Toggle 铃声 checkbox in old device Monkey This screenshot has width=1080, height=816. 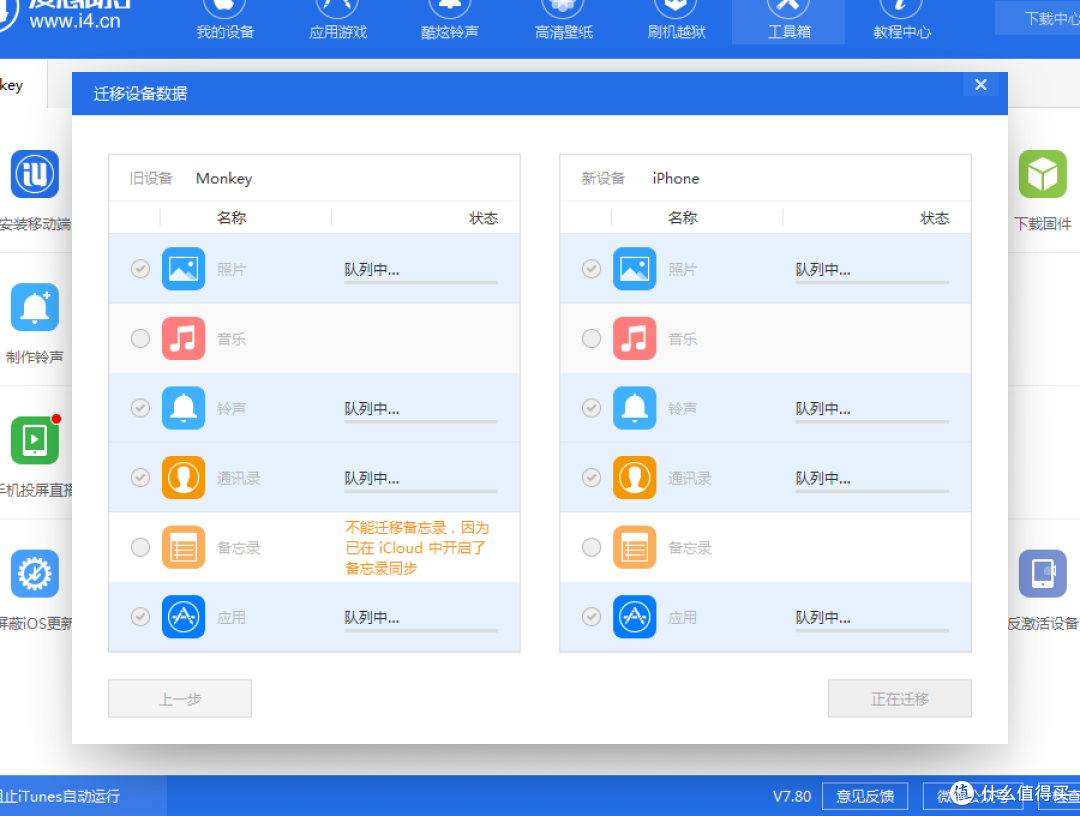(141, 408)
